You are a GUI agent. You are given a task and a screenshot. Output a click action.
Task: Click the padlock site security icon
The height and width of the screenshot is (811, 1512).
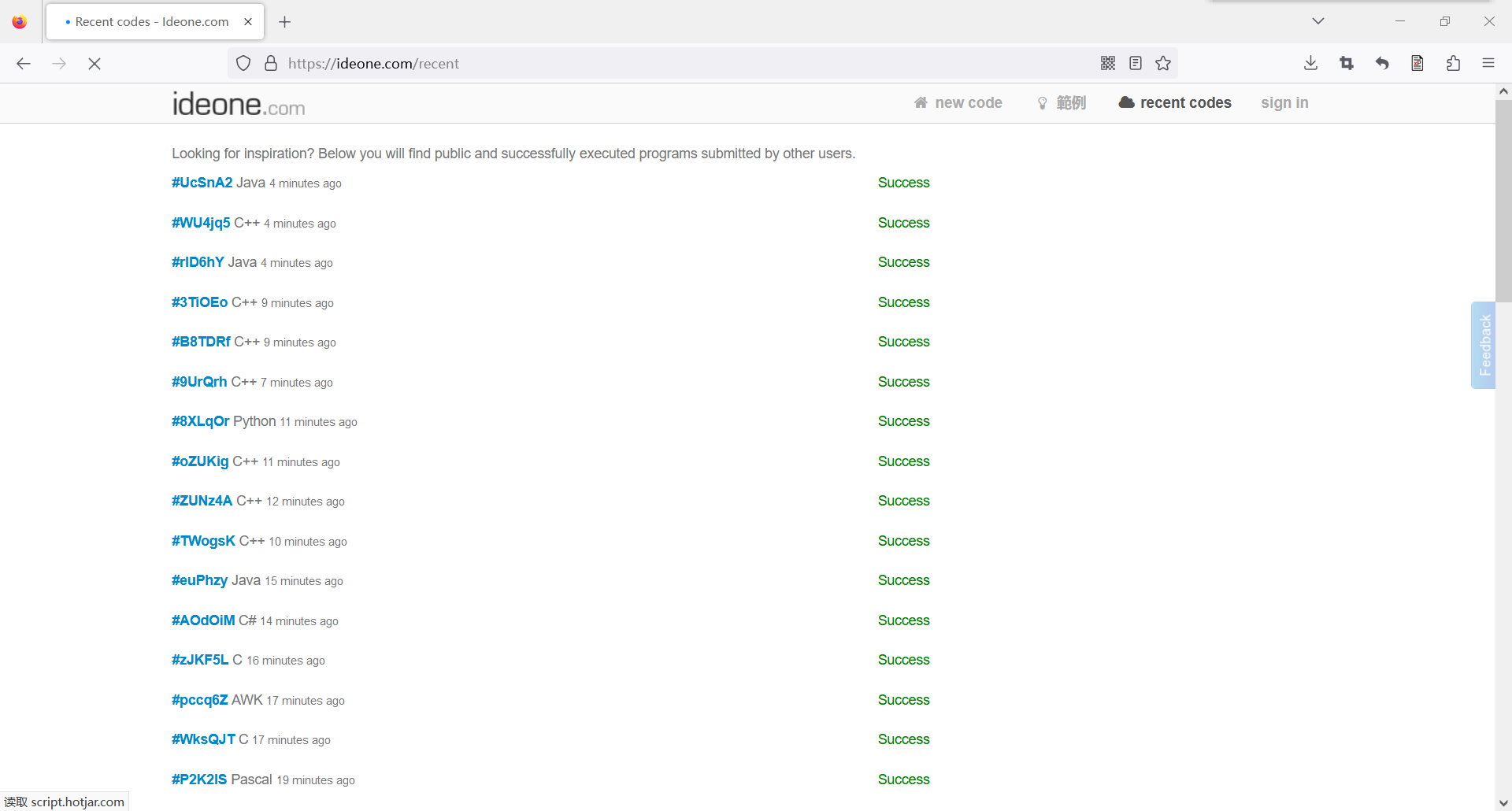click(271, 64)
